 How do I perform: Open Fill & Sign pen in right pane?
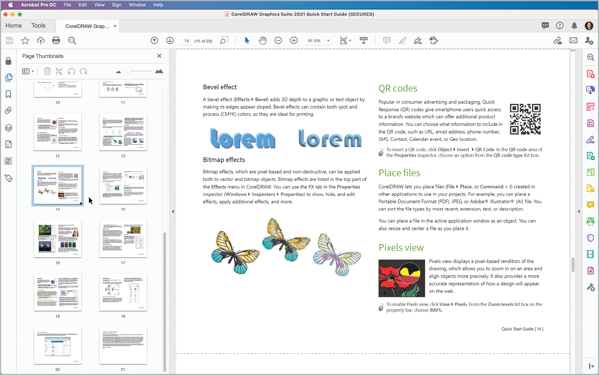(x=591, y=140)
